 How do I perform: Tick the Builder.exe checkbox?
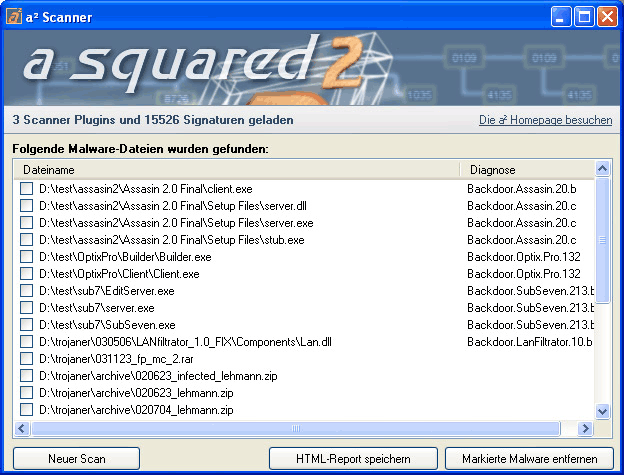tap(26, 257)
